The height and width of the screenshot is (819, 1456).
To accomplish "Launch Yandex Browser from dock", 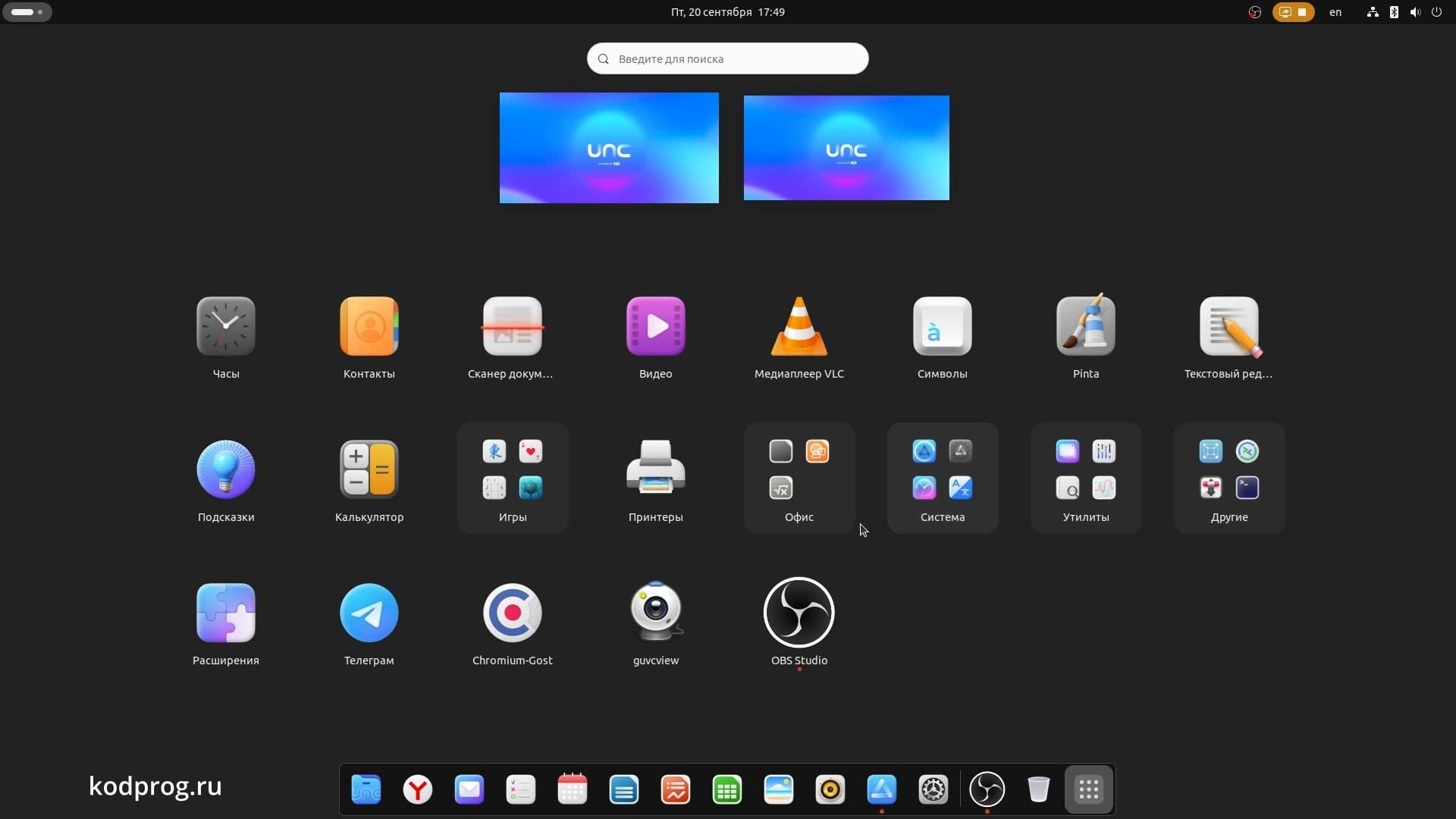I will 418,789.
